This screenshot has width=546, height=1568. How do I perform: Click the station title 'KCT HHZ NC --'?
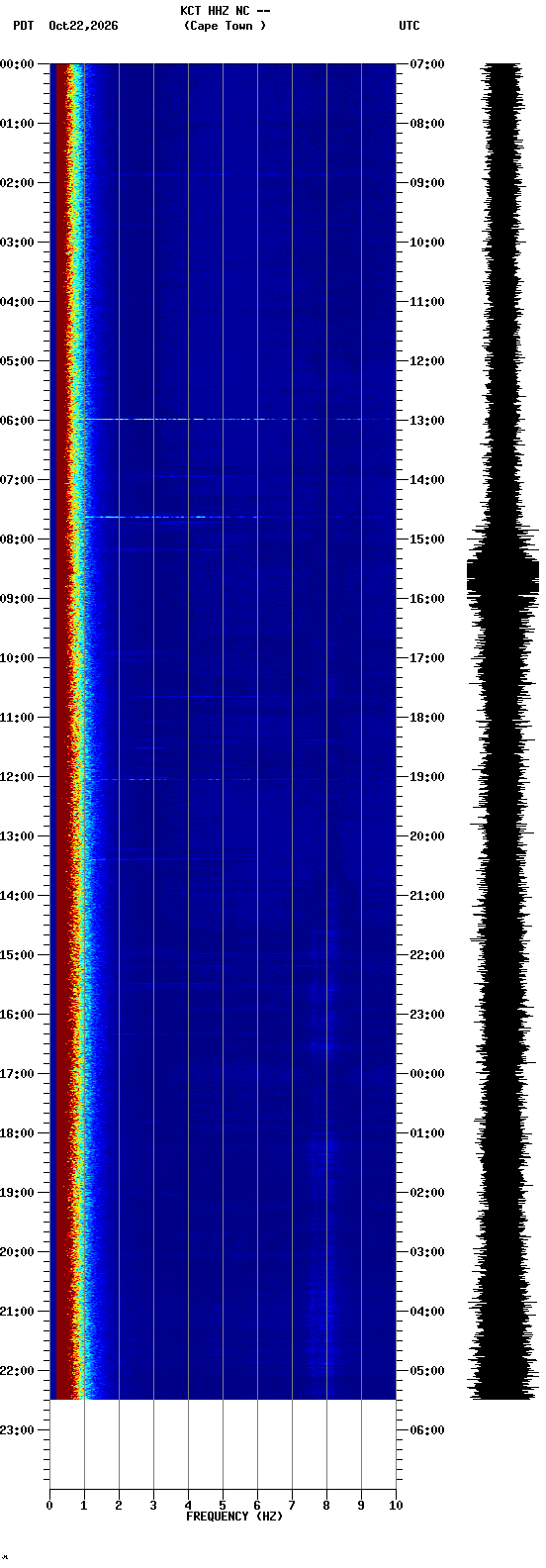tap(225, 11)
